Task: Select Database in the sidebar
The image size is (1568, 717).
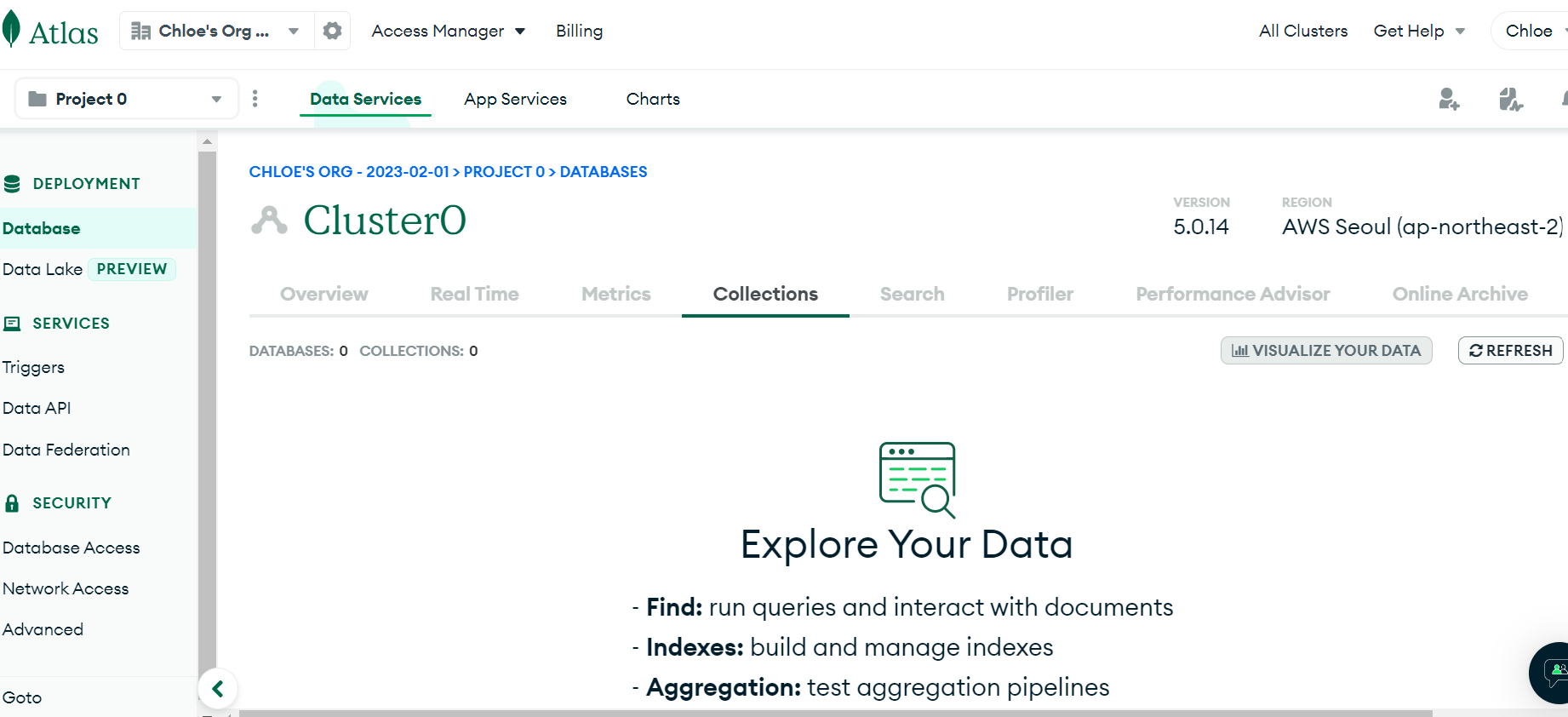Action: (x=98, y=228)
